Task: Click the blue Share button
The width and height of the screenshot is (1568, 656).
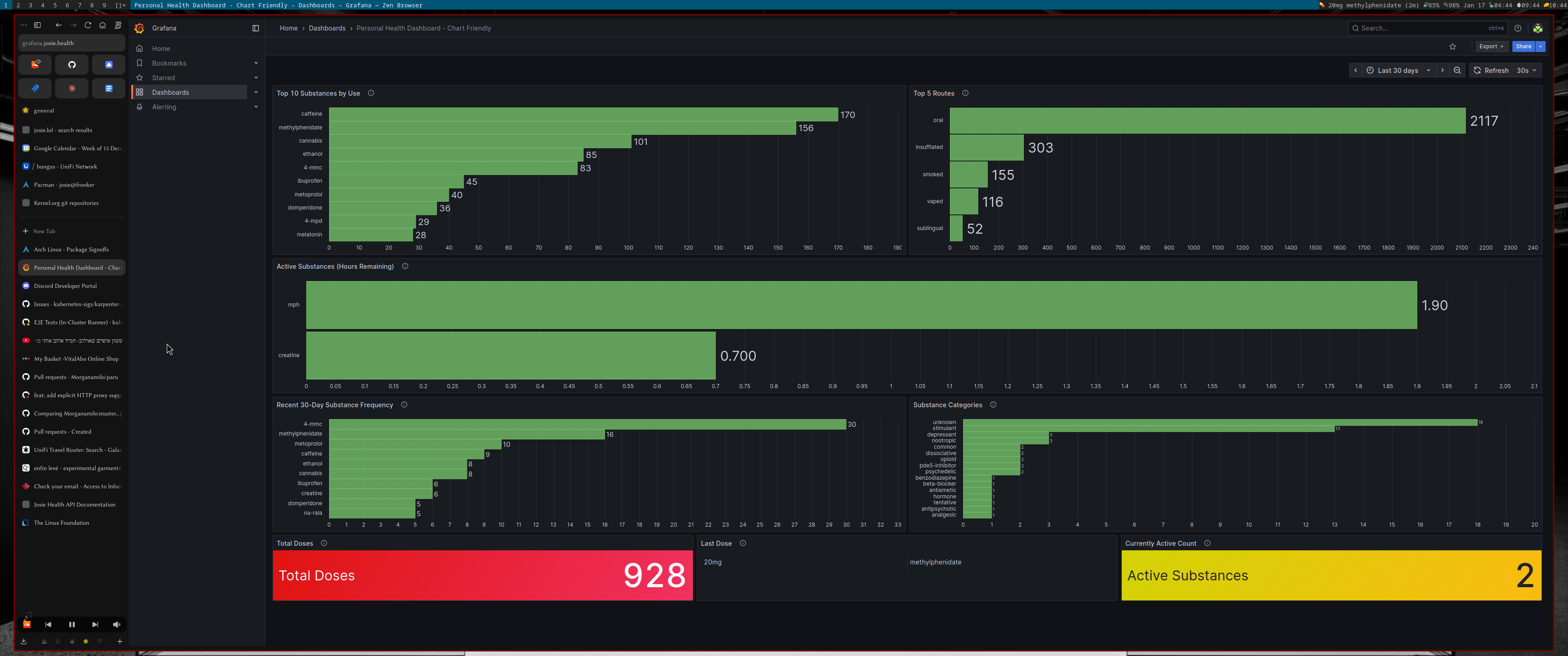Action: (x=1523, y=46)
